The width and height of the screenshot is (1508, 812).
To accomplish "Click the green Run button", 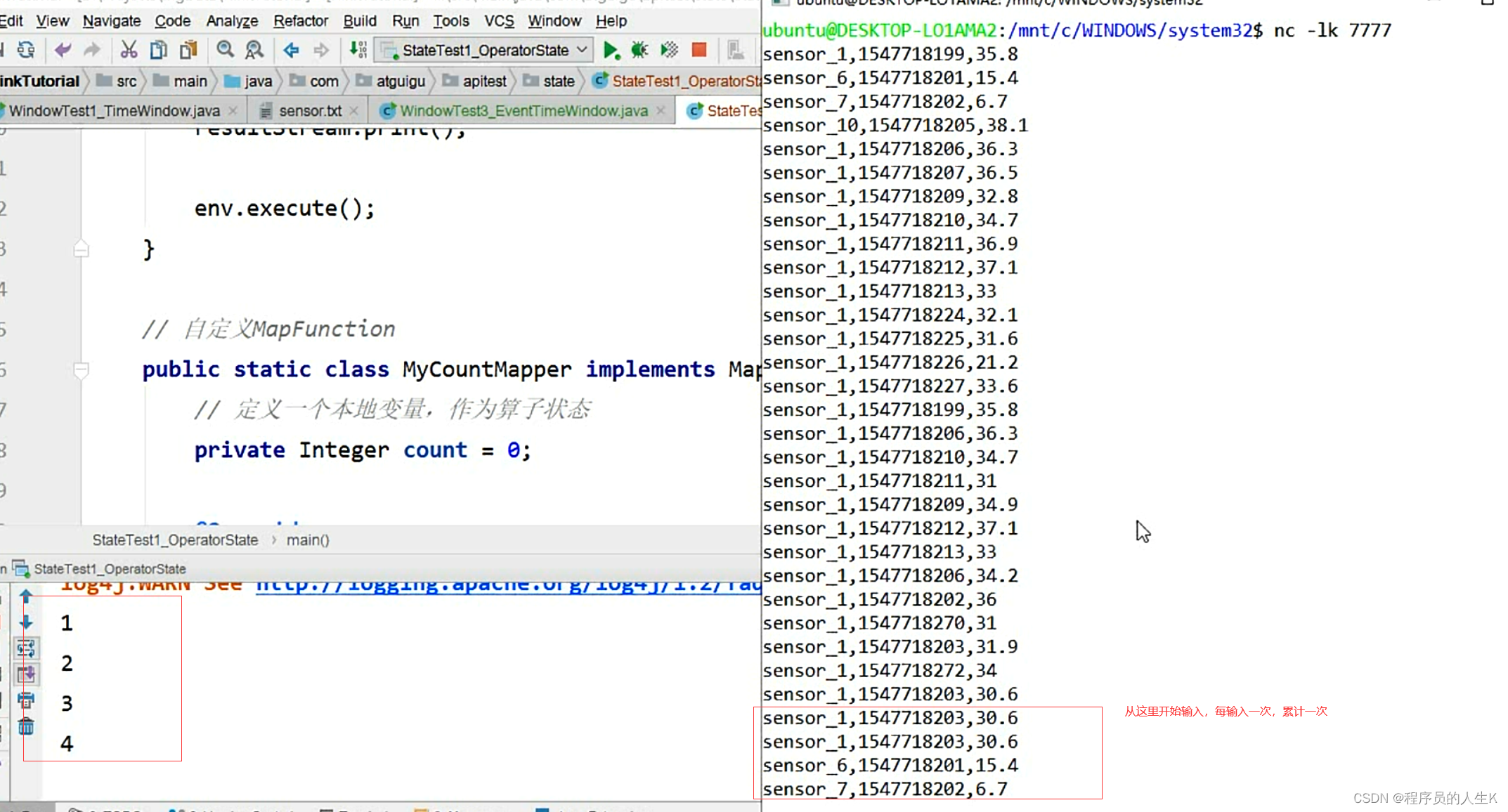I will point(611,50).
